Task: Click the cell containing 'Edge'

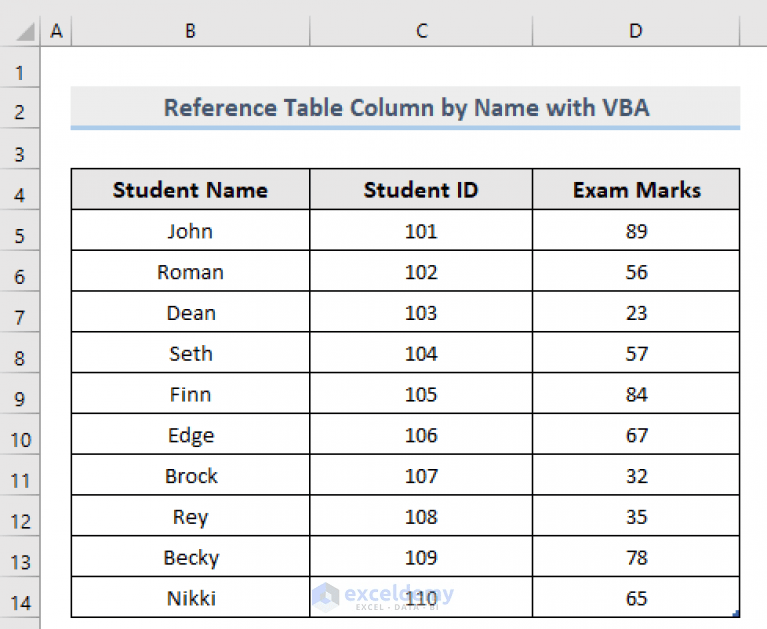Action: point(190,434)
